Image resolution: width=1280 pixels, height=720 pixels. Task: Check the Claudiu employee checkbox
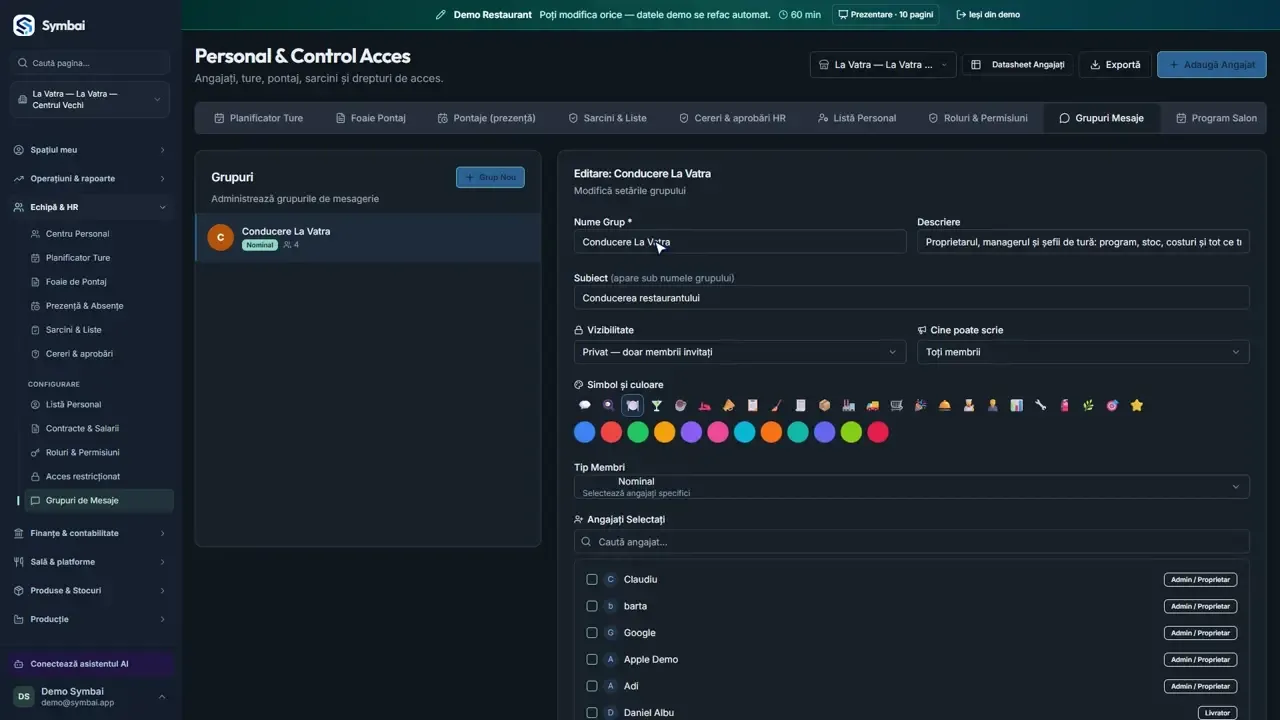(x=592, y=579)
